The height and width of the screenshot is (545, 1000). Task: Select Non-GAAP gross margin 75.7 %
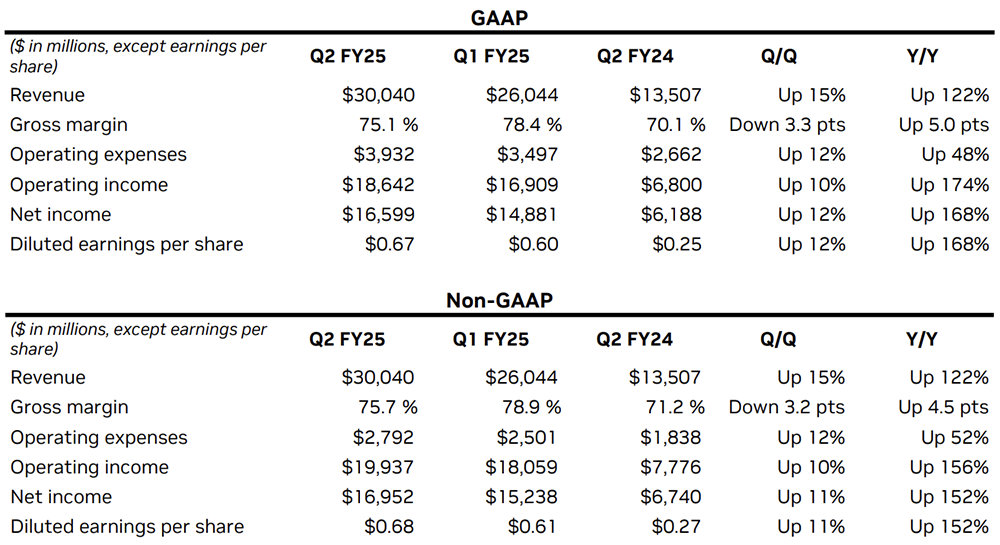pyautogui.click(x=382, y=407)
